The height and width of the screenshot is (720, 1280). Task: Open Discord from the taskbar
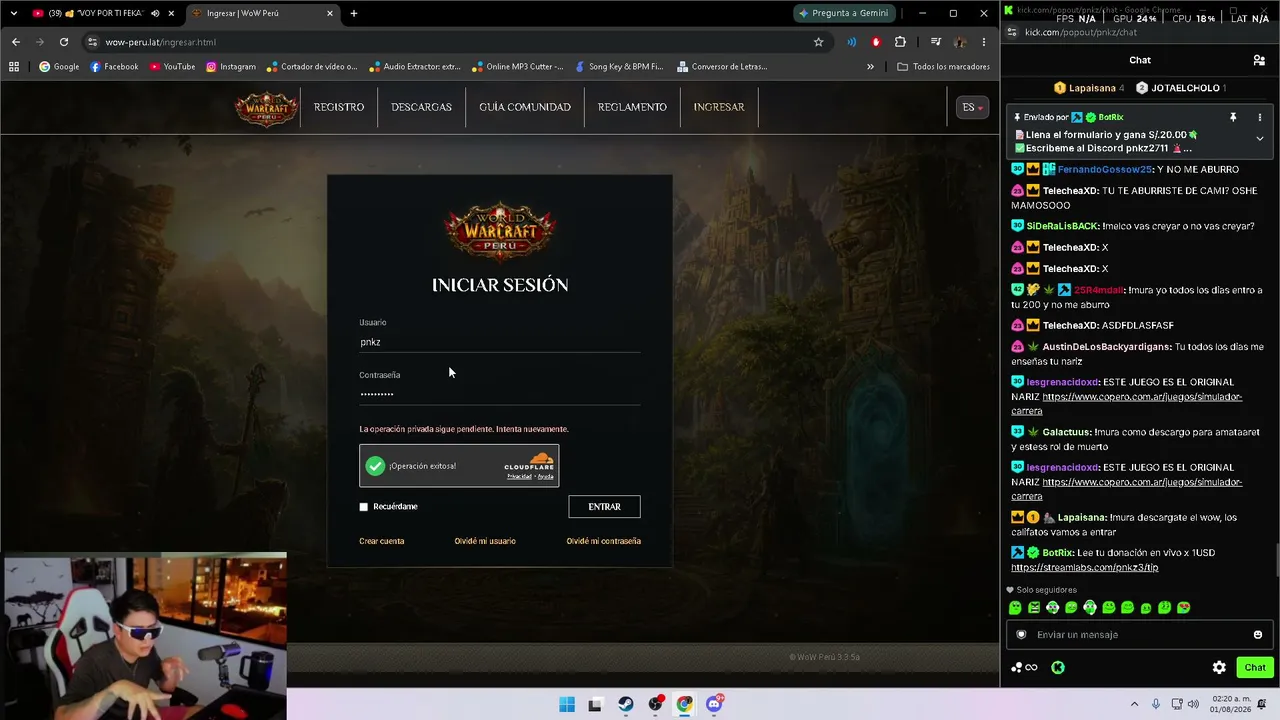[x=714, y=704]
